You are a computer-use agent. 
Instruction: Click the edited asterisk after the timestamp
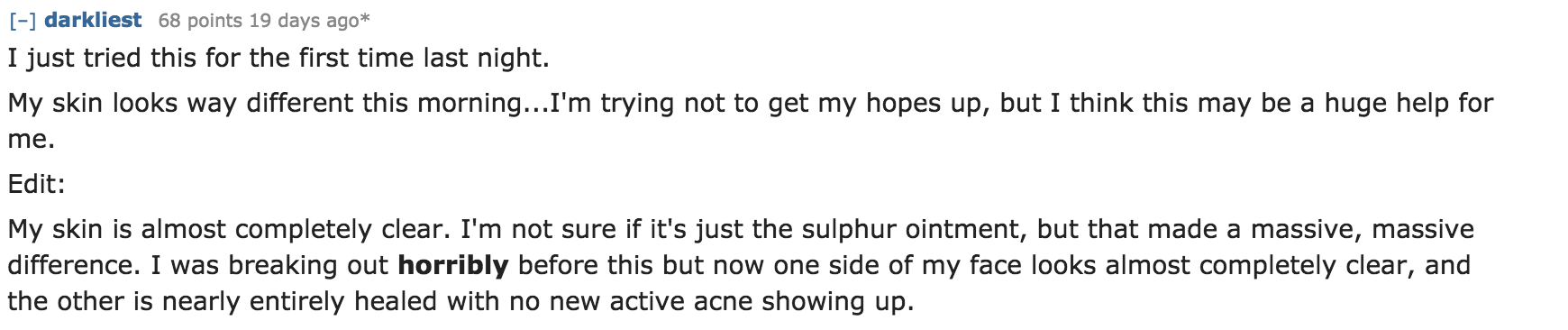[366, 18]
